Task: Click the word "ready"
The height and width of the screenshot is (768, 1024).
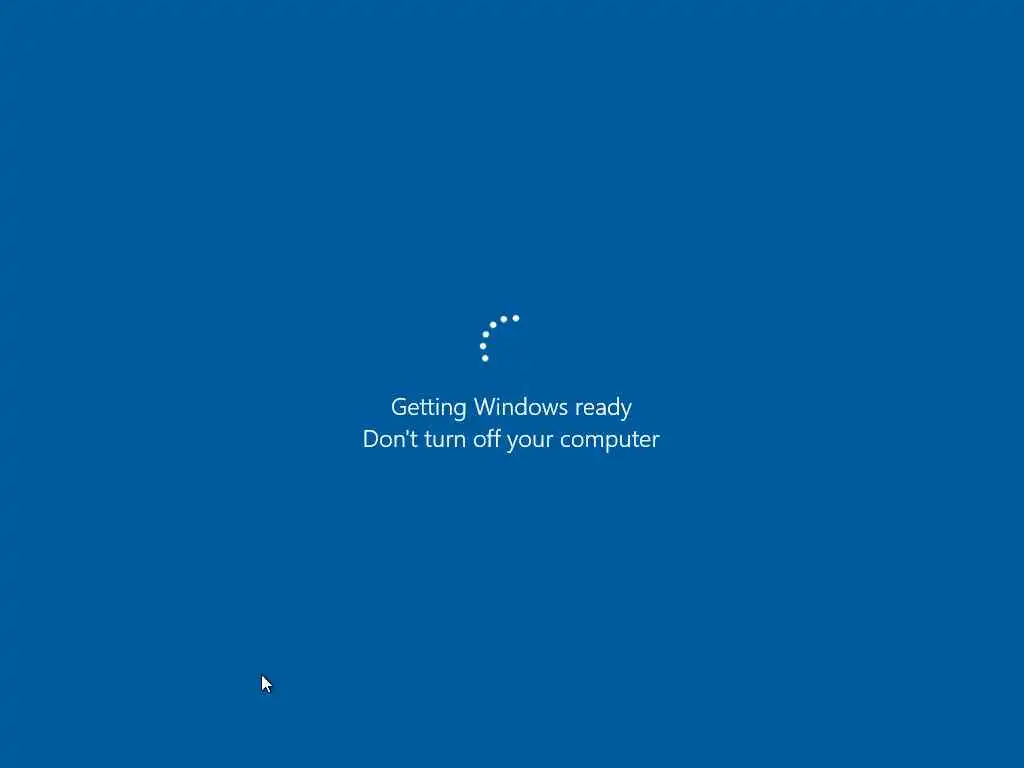Action: [603, 408]
